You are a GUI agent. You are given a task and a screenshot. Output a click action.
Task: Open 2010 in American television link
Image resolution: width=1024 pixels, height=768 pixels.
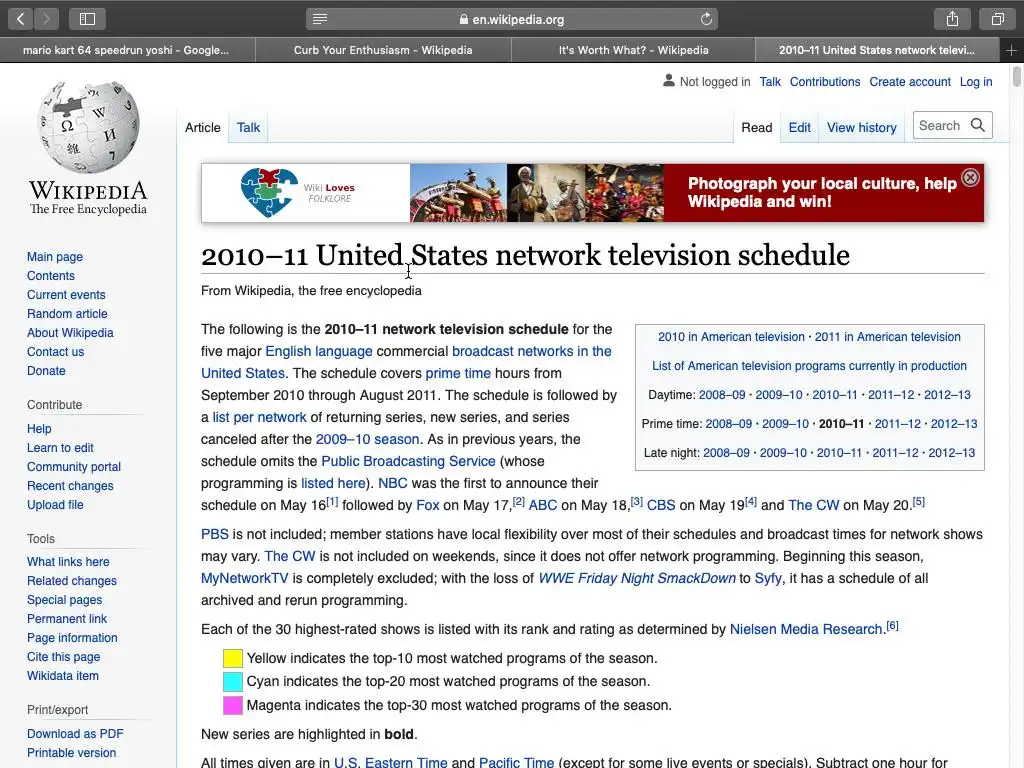[x=731, y=337]
